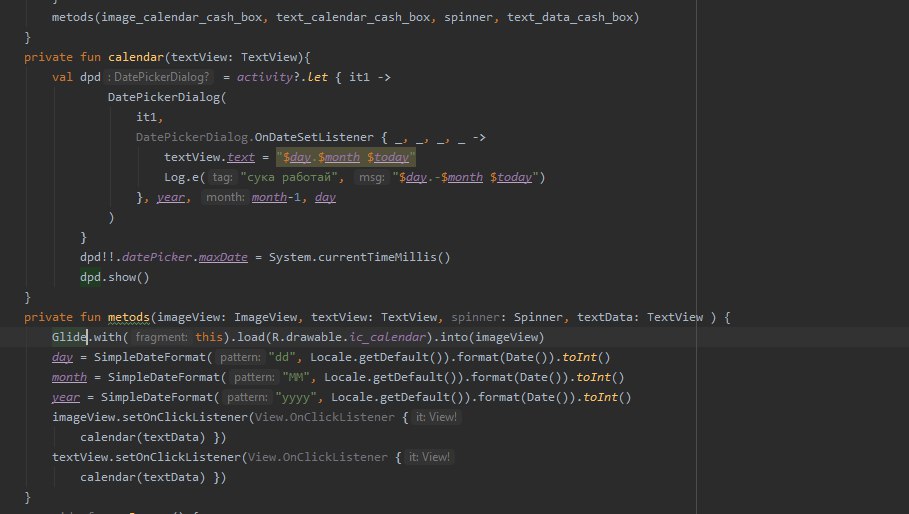Click the 'let' call after activity
The image size is (909, 514).
[x=317, y=77]
